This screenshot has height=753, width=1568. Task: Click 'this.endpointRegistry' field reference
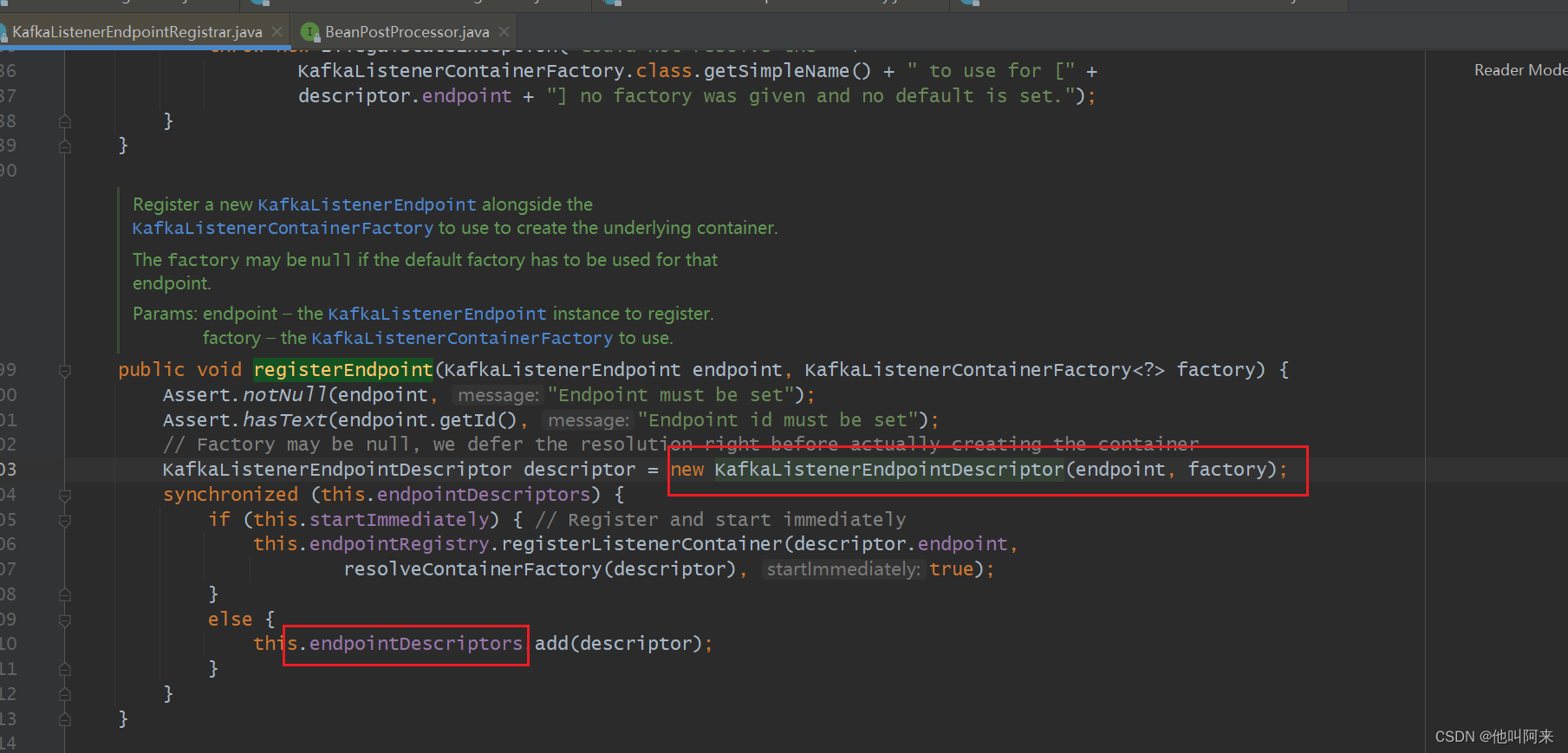(x=372, y=544)
